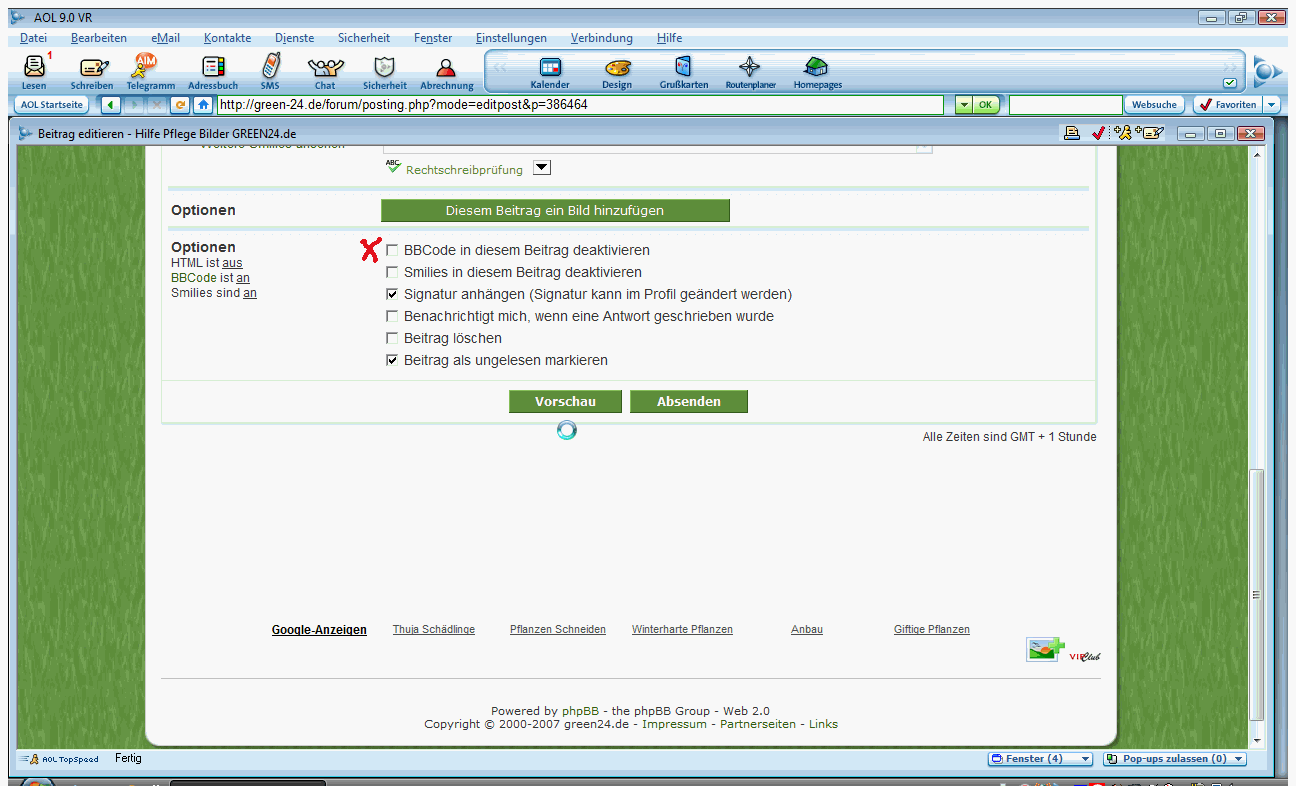Open the Telegramm AIM icon
Viewport: 1296px width, 786px height.
click(147, 68)
